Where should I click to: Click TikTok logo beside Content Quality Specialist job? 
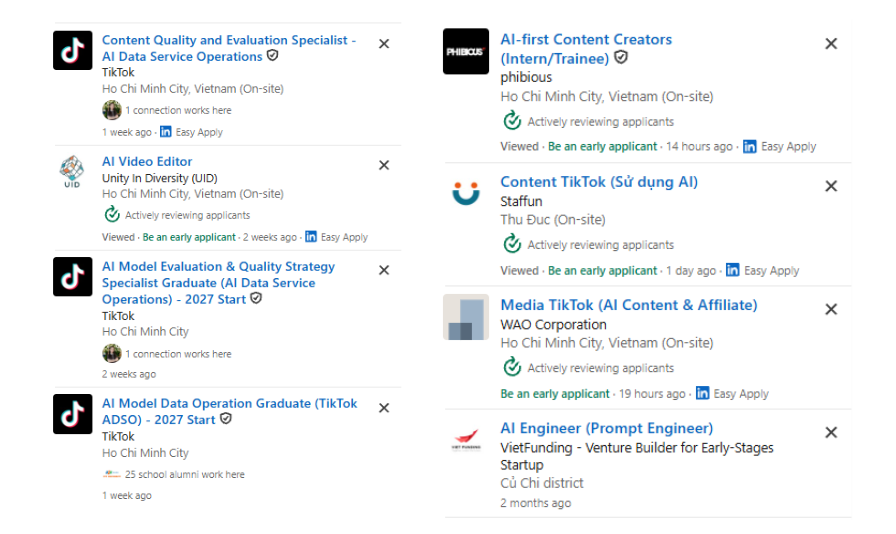[x=73, y=50]
